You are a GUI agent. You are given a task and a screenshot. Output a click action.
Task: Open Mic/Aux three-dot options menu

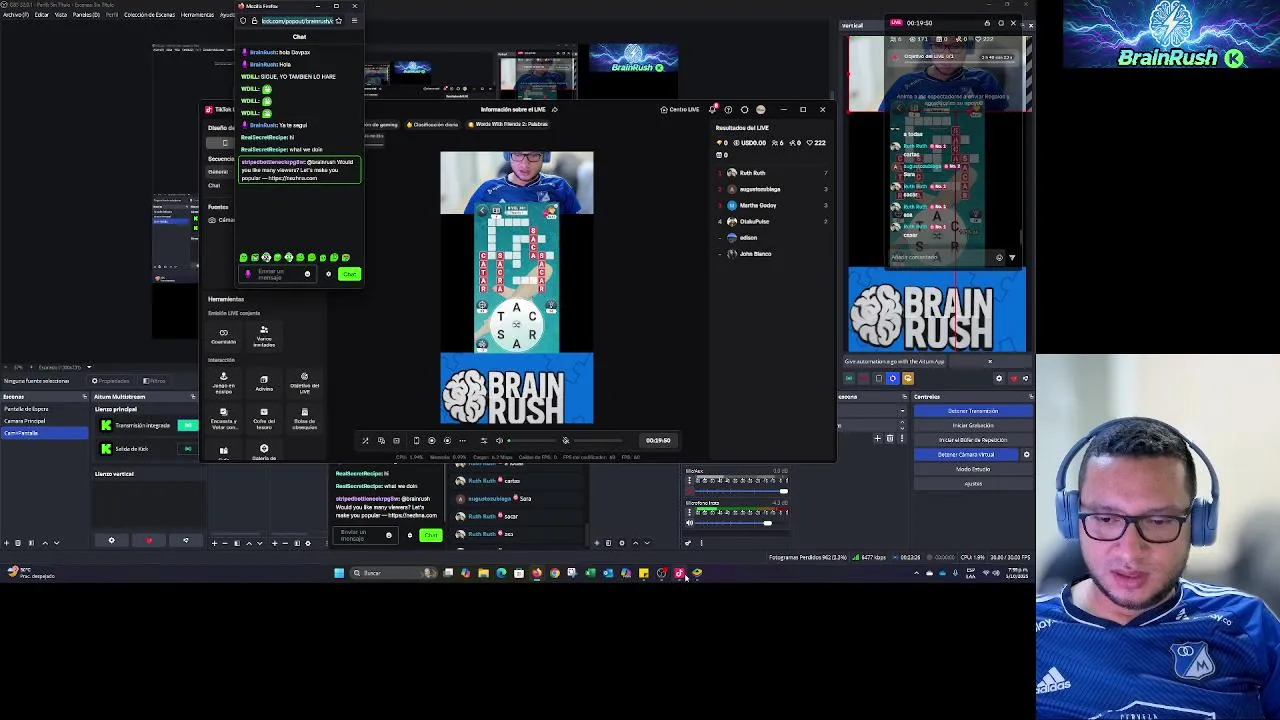(x=689, y=481)
